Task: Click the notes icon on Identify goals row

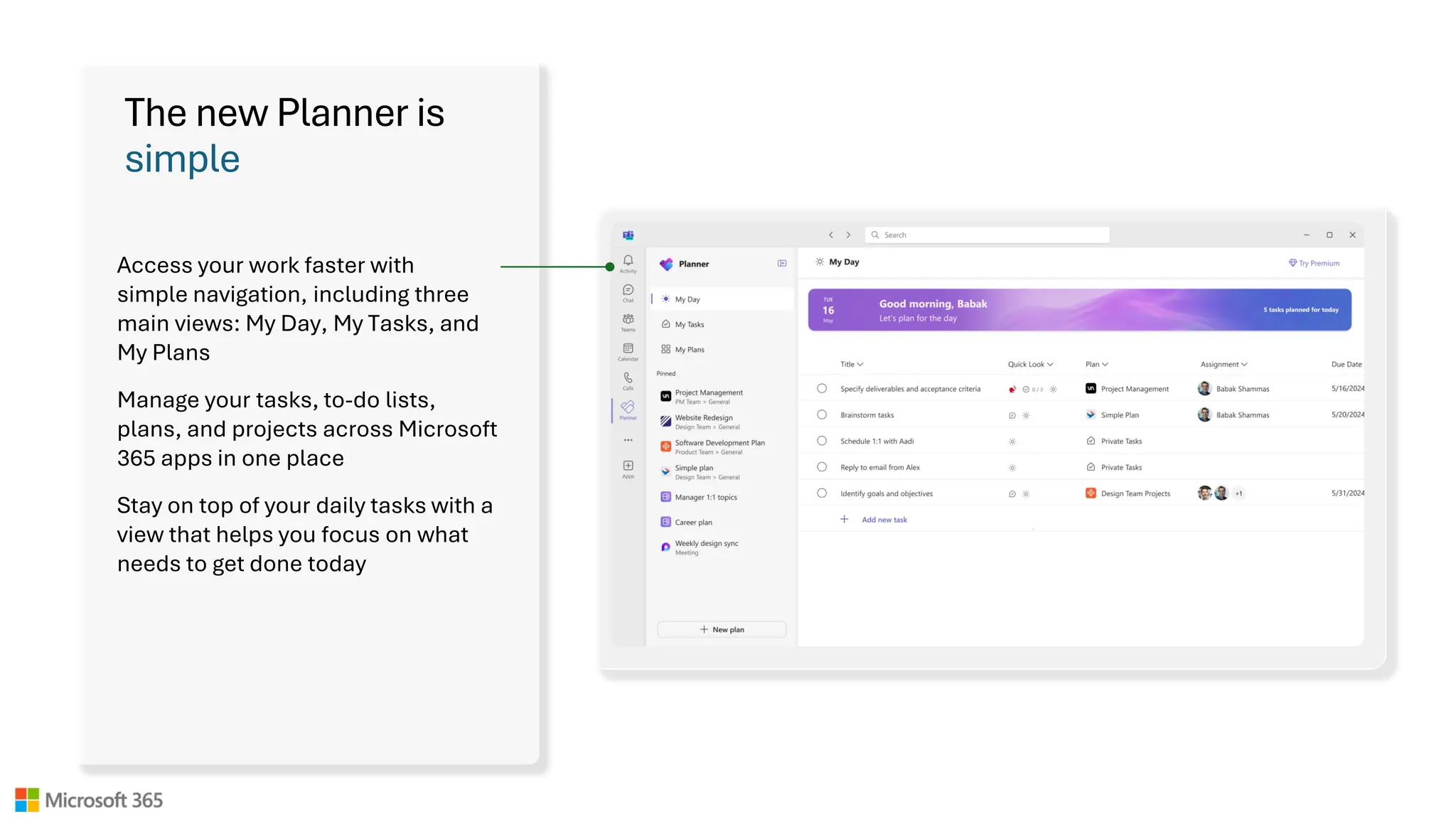Action: click(x=1012, y=493)
